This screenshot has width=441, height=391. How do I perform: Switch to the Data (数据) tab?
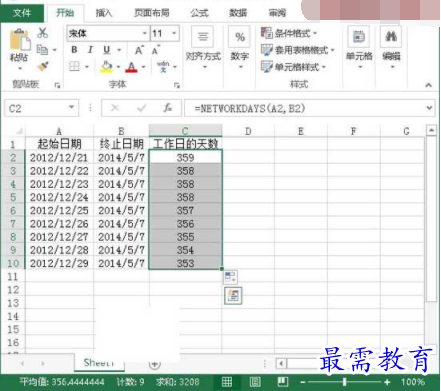(238, 13)
